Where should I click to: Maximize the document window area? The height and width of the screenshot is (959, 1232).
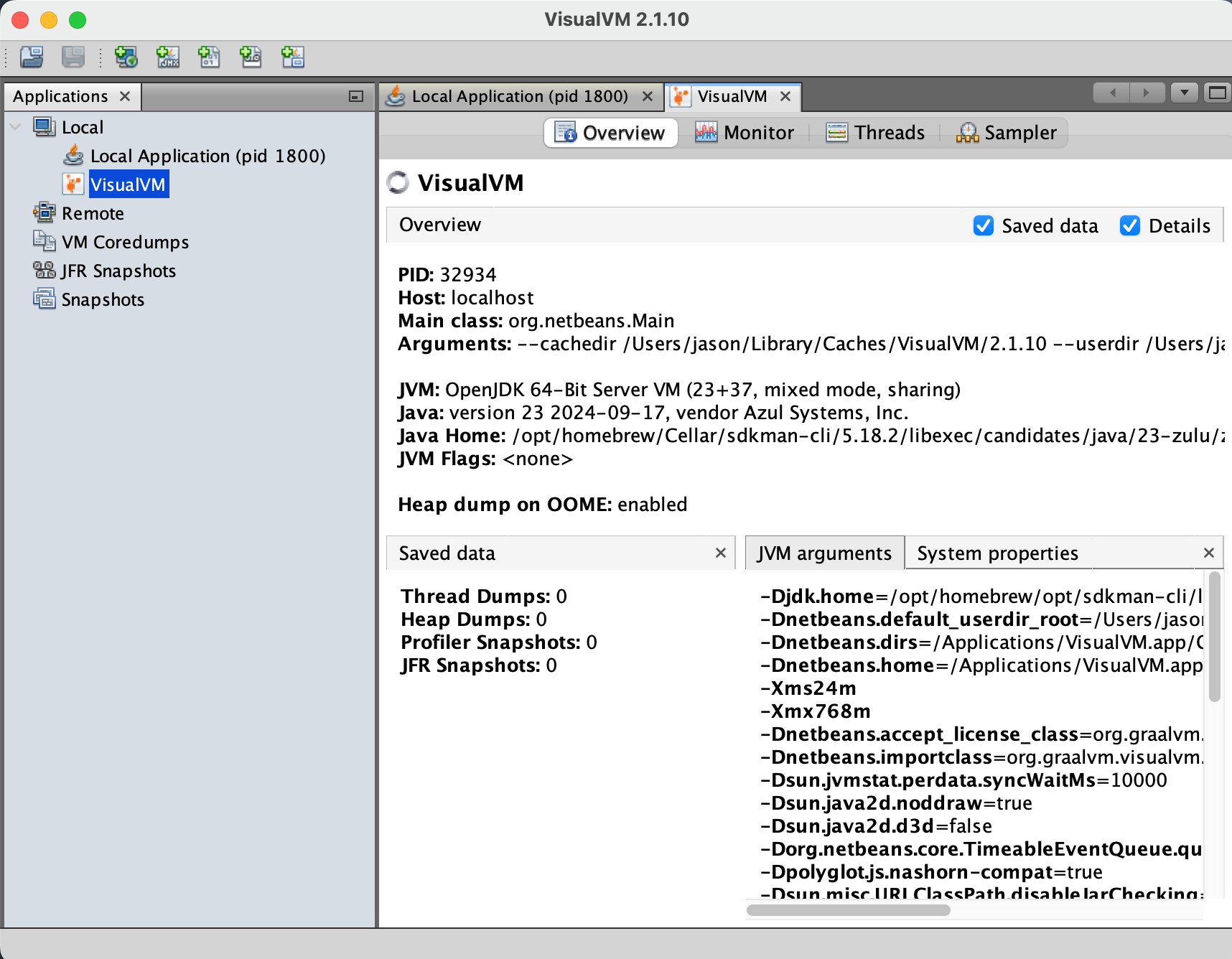pos(1218,93)
